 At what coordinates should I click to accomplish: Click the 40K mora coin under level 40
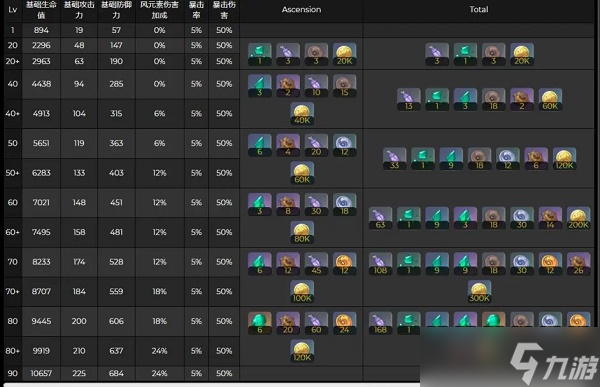coord(302,114)
